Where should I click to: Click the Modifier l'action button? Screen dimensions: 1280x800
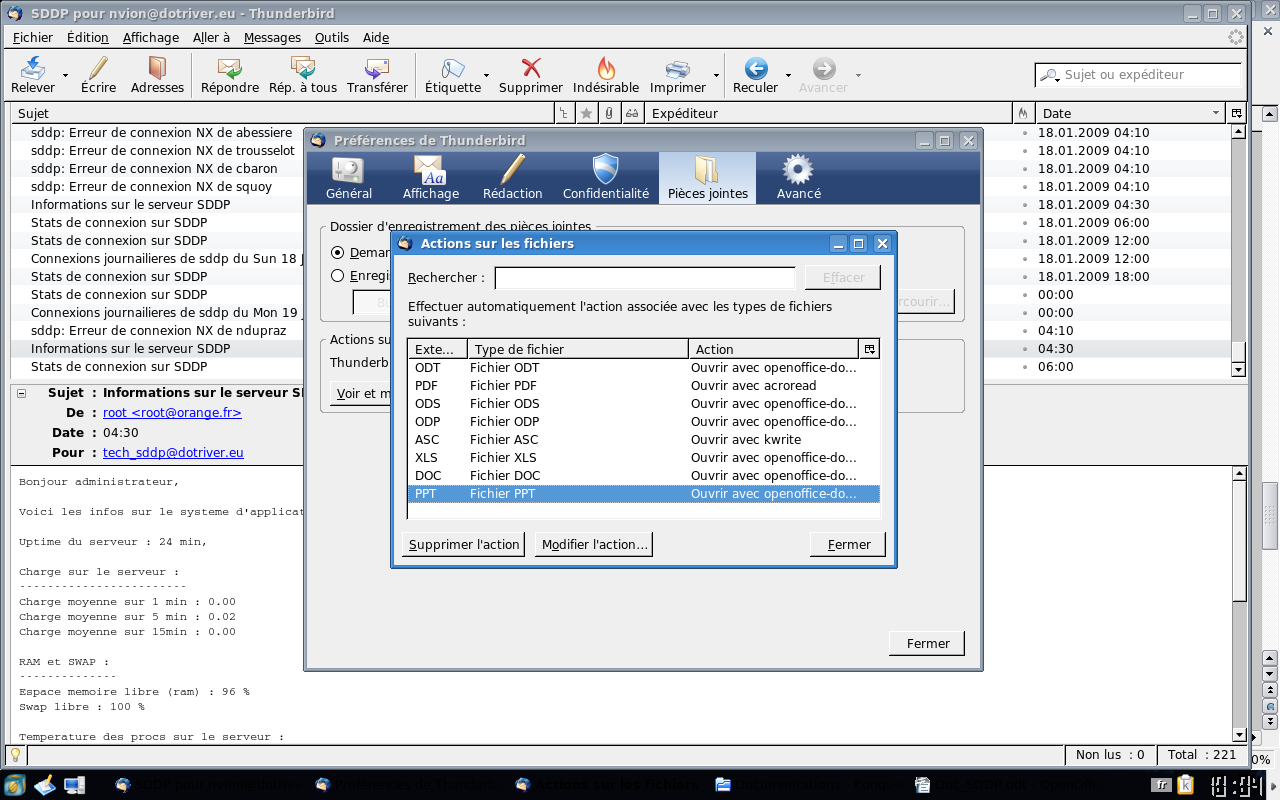(594, 545)
